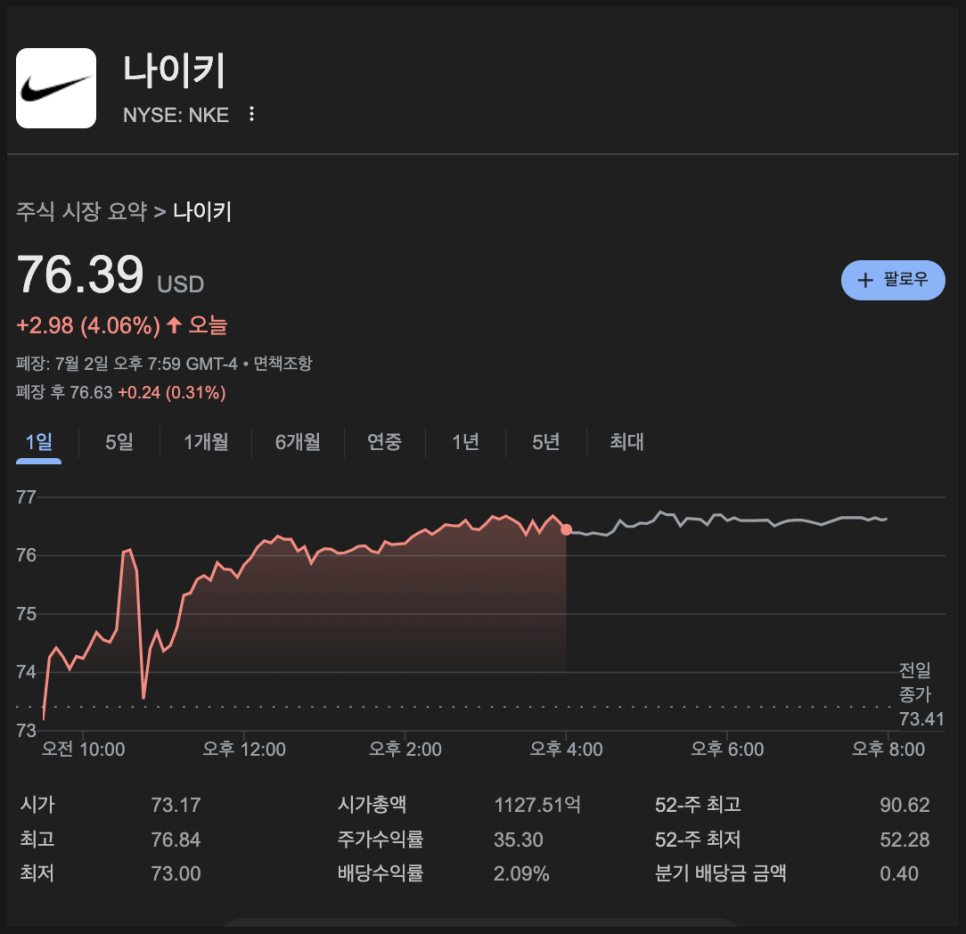Click the 팔로우 follow button
The image size is (966, 934).
coord(893,280)
